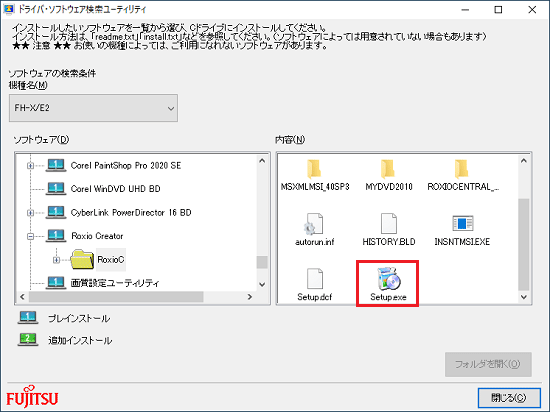550x412 pixels.
Task: Click the 閉じる(C) button
Action: coord(509,398)
